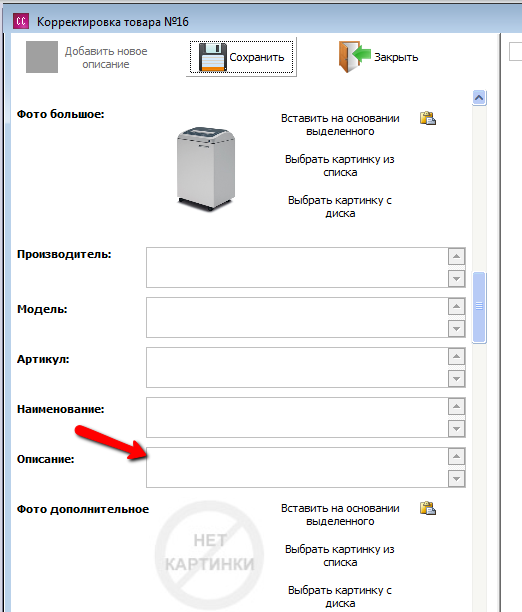The width and height of the screenshot is (522, 612).
Task: Click into the Описание text field
Action: pyautogui.click(x=297, y=468)
